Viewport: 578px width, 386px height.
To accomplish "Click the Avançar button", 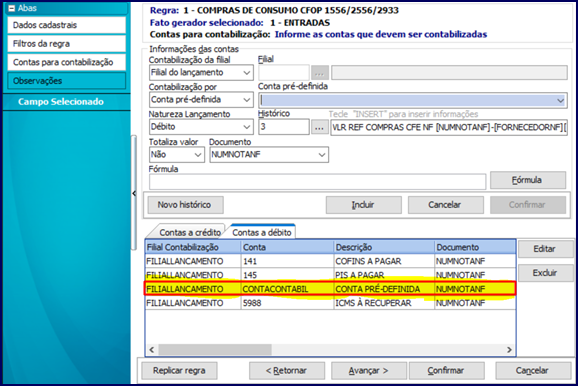I will click(x=369, y=371).
